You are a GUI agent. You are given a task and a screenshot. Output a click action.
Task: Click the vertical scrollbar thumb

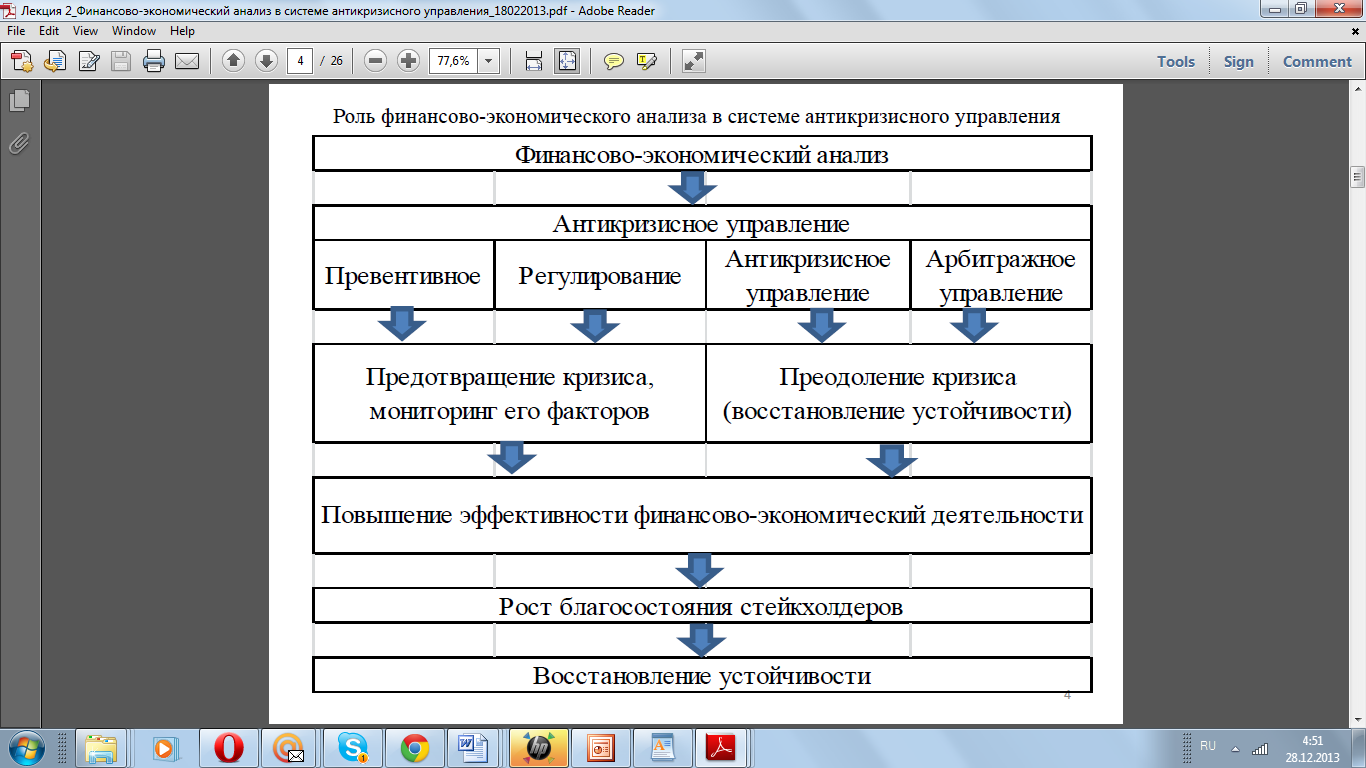click(x=1357, y=177)
